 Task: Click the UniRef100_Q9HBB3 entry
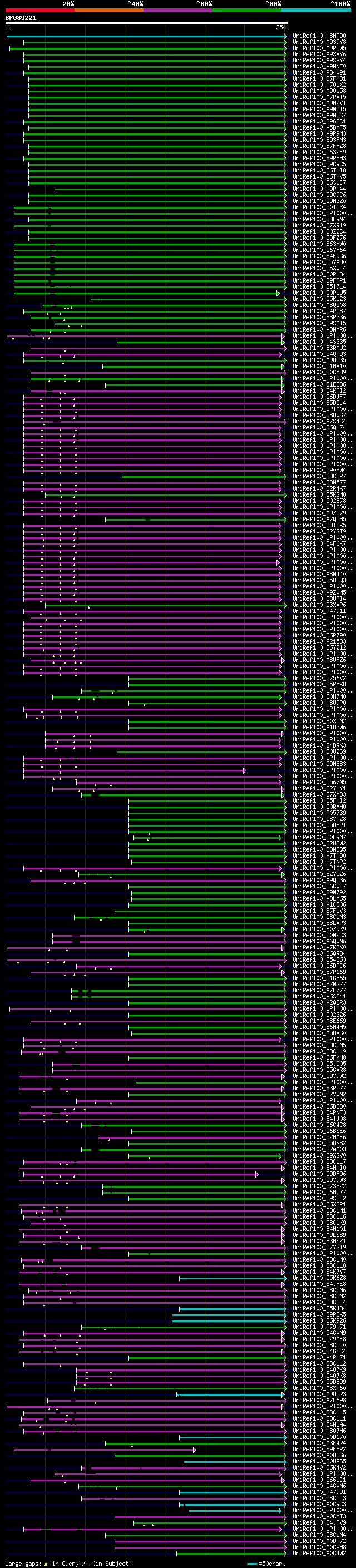click(319, 764)
